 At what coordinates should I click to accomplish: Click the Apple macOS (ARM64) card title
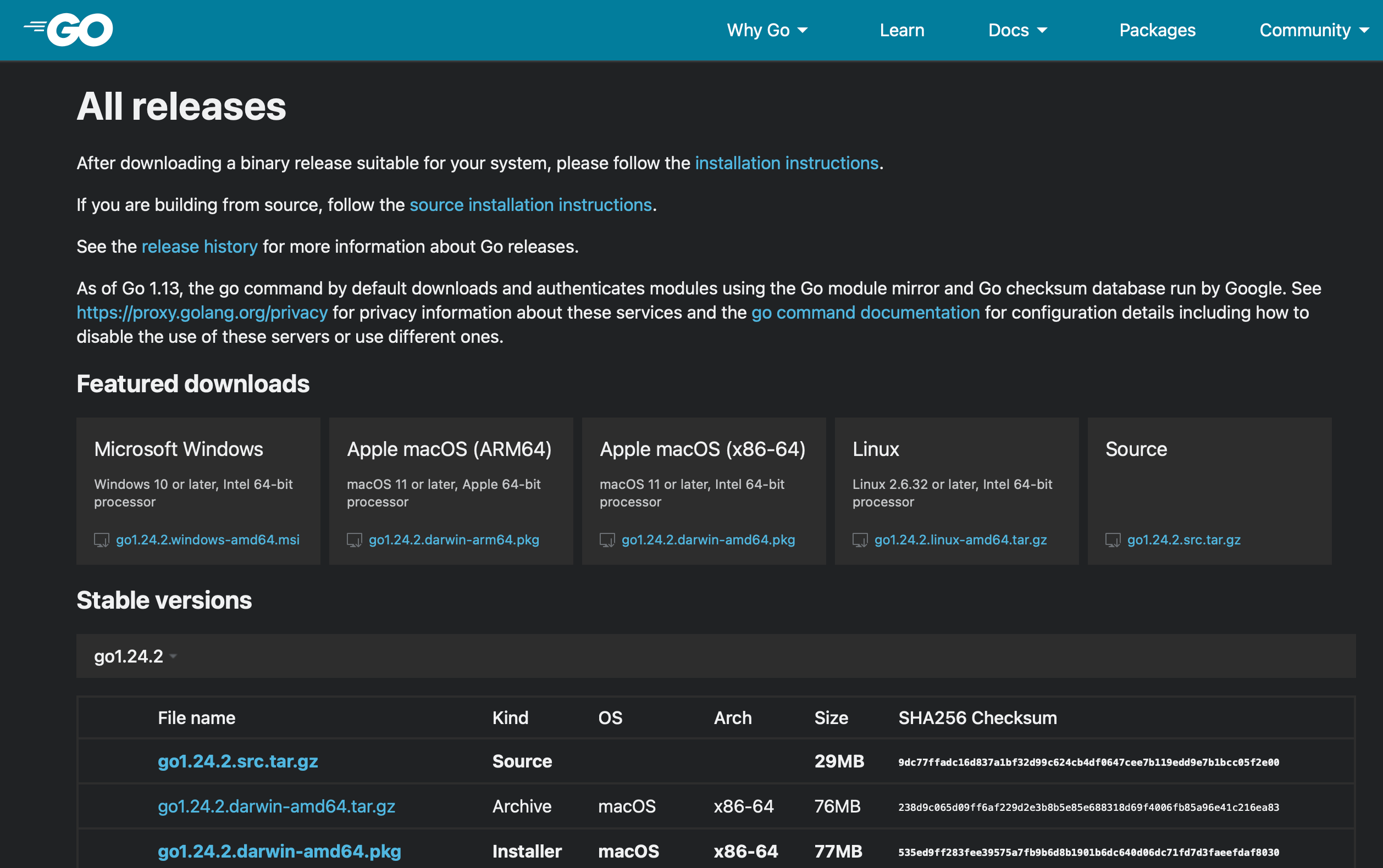[449, 449]
